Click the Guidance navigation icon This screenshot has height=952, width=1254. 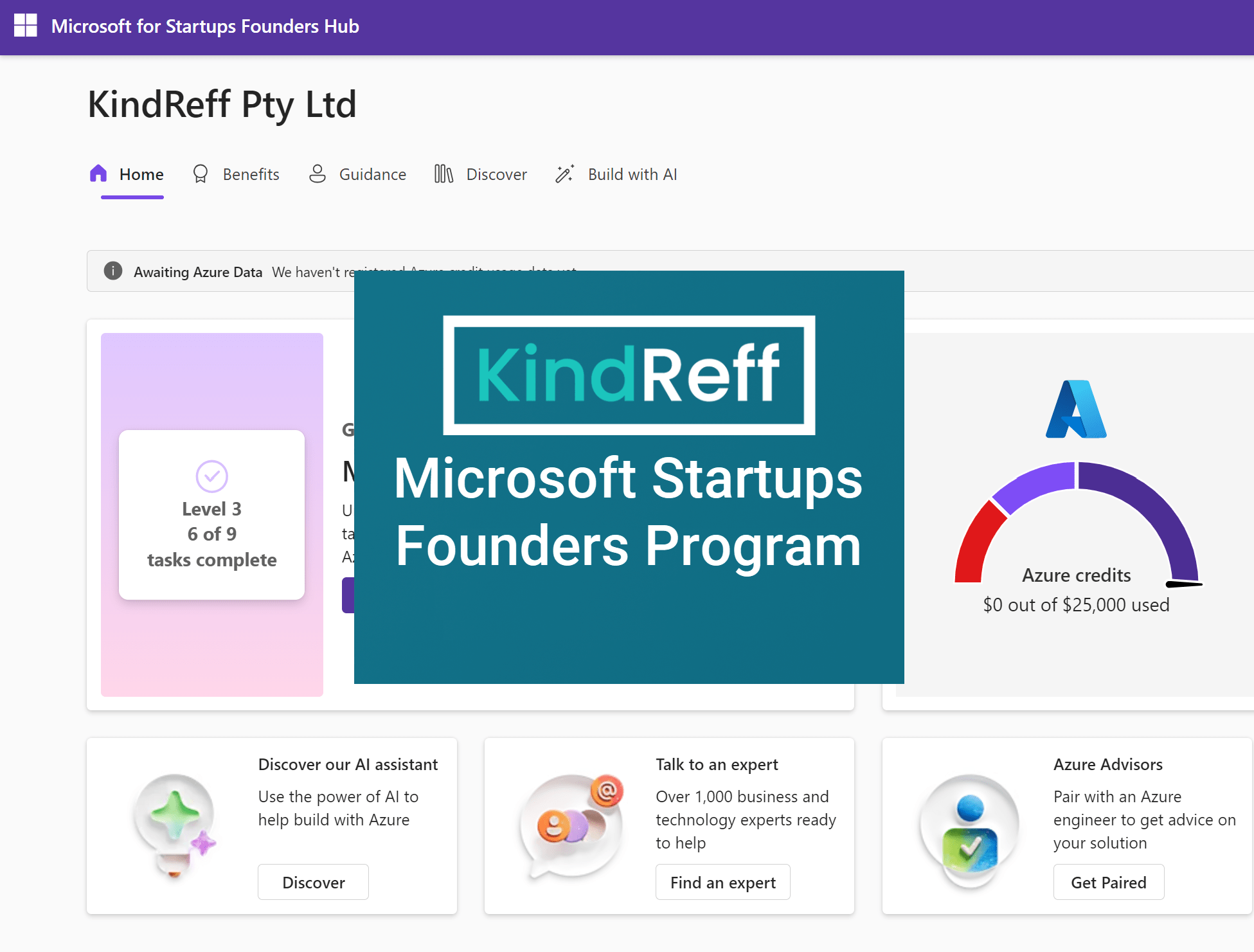click(x=316, y=173)
